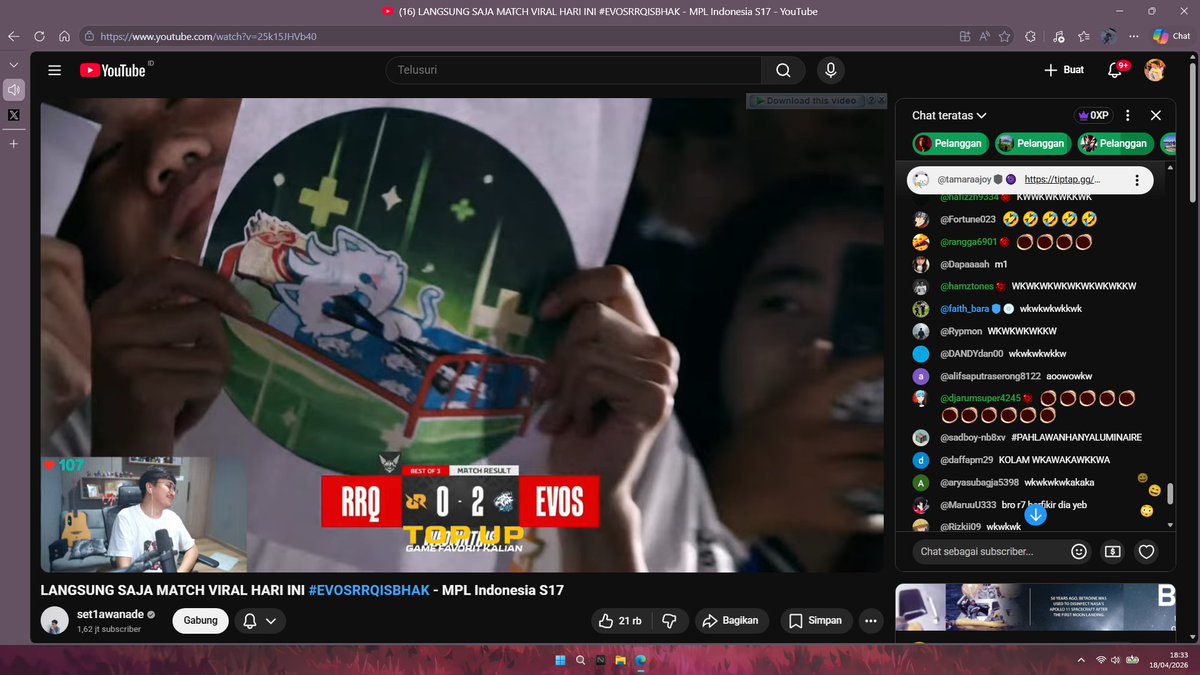Open browser extensions puzzle icon
Screen dimensions: 1200x675
1031,36
